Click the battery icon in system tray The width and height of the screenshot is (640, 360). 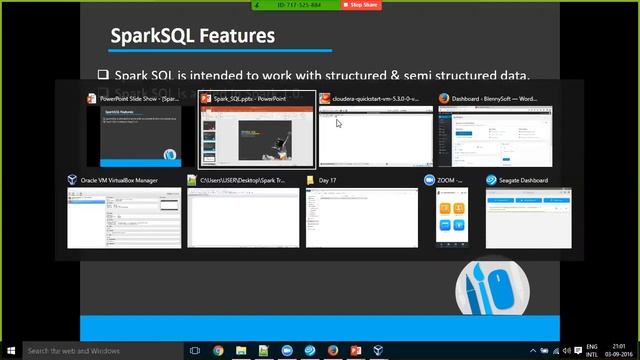coord(544,351)
